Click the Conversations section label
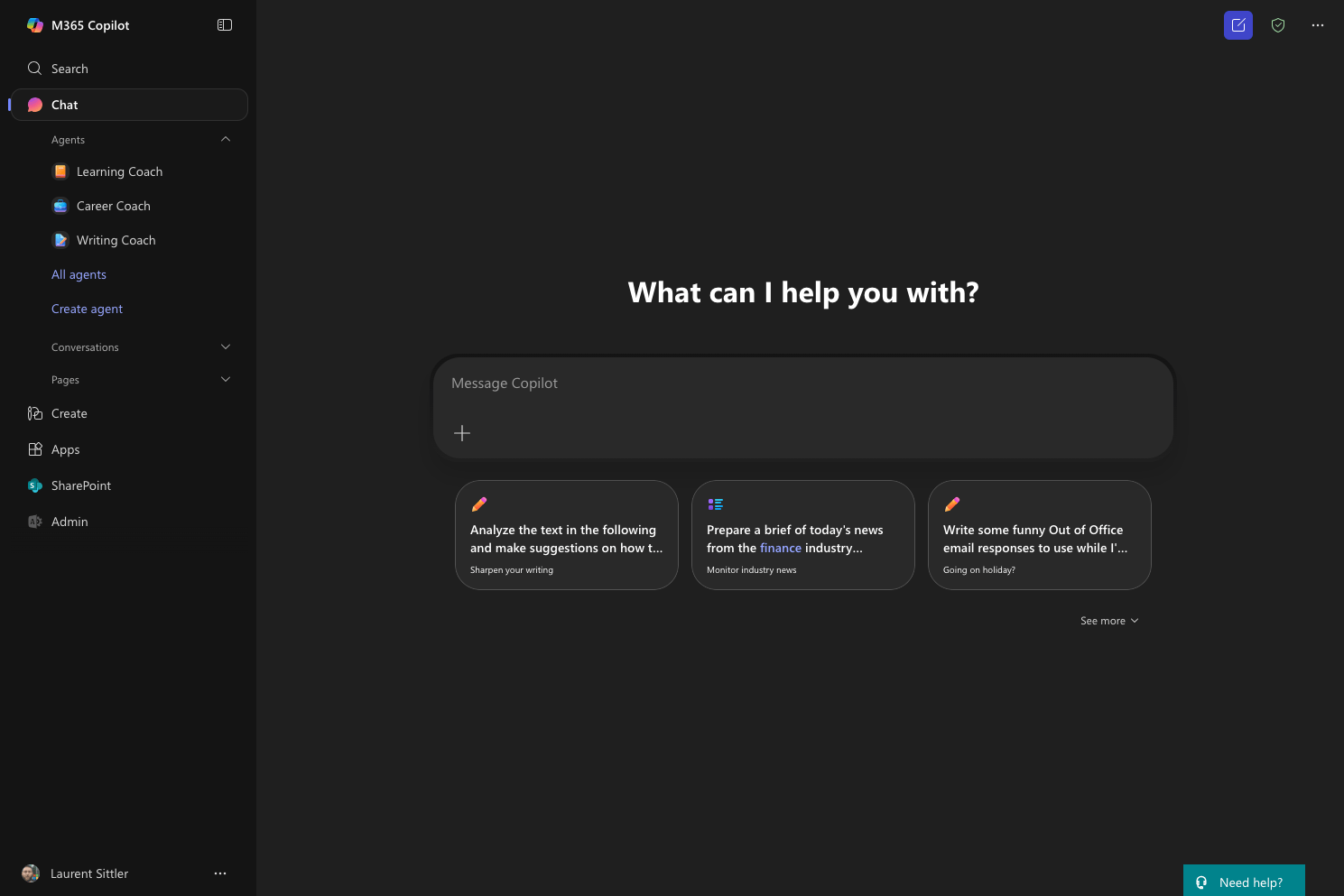 pos(85,347)
